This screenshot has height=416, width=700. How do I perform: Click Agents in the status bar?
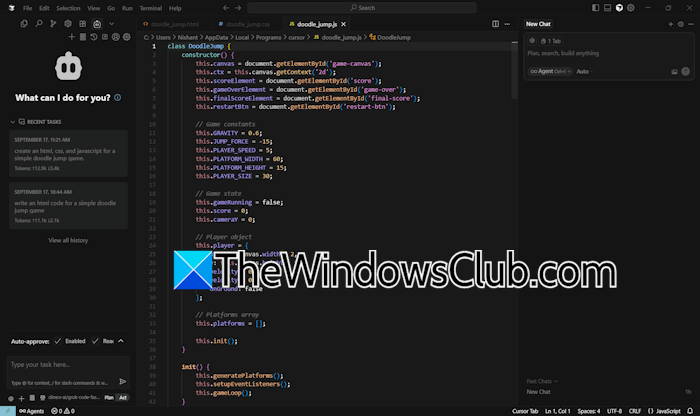tap(32, 411)
